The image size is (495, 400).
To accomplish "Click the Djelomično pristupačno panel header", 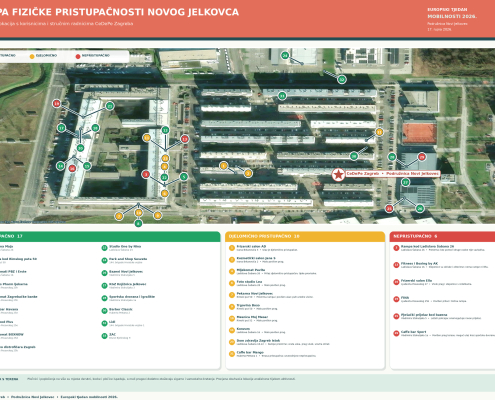I will coord(305,236).
